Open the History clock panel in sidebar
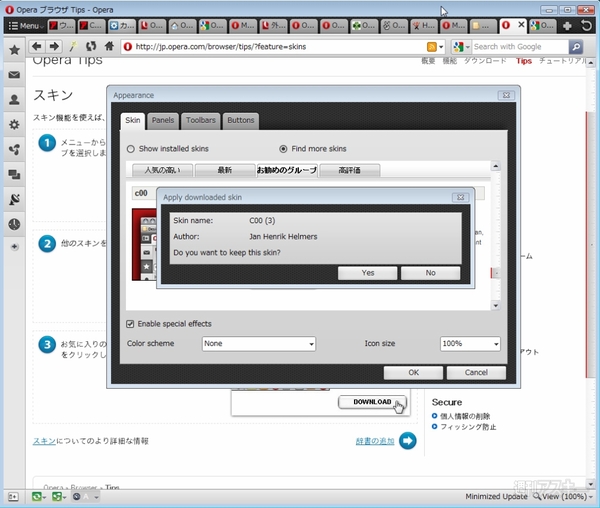The height and width of the screenshot is (508, 600). click(14, 224)
